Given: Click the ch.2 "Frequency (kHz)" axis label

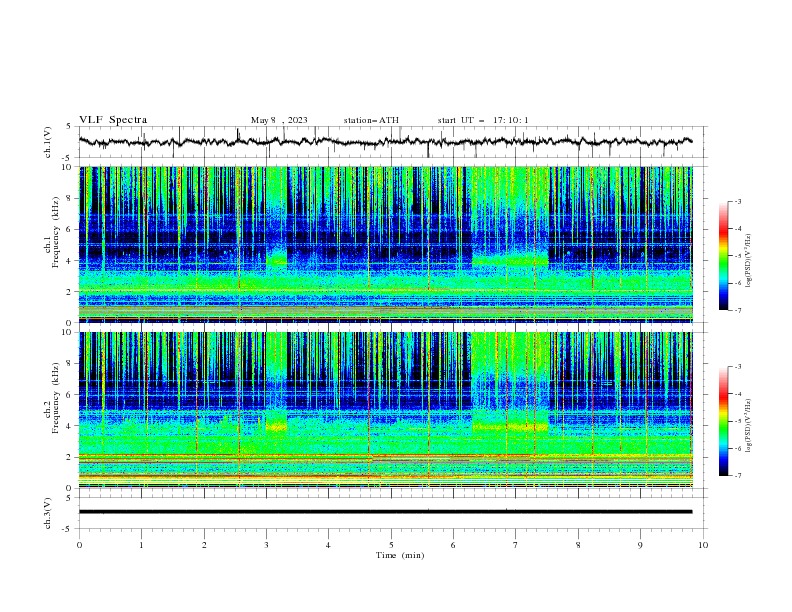Looking at the screenshot, I should pyautogui.click(x=56, y=398).
